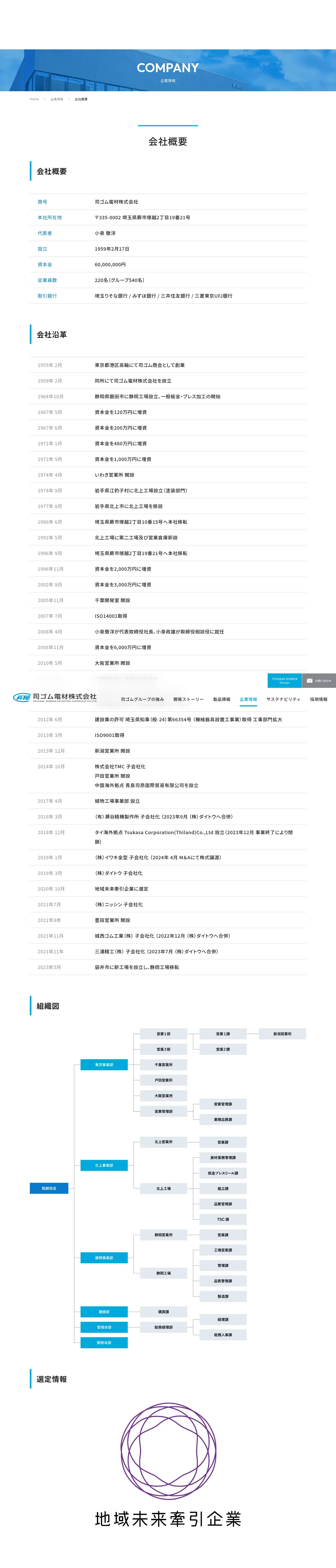Click the 取締役会 box in org chart
The image size is (336, 1568).
(49, 1188)
